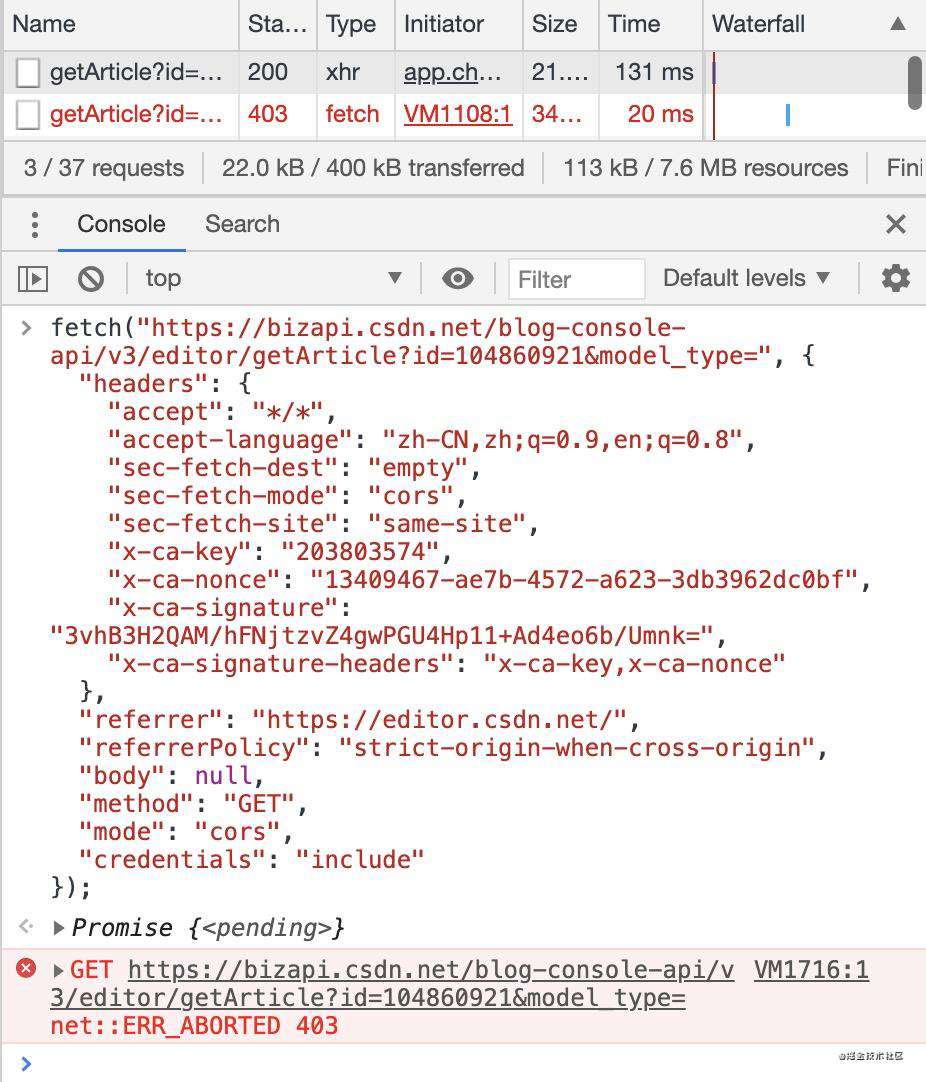Open the VM1108:1 initiator link
This screenshot has height=1082, width=926.
tap(458, 114)
